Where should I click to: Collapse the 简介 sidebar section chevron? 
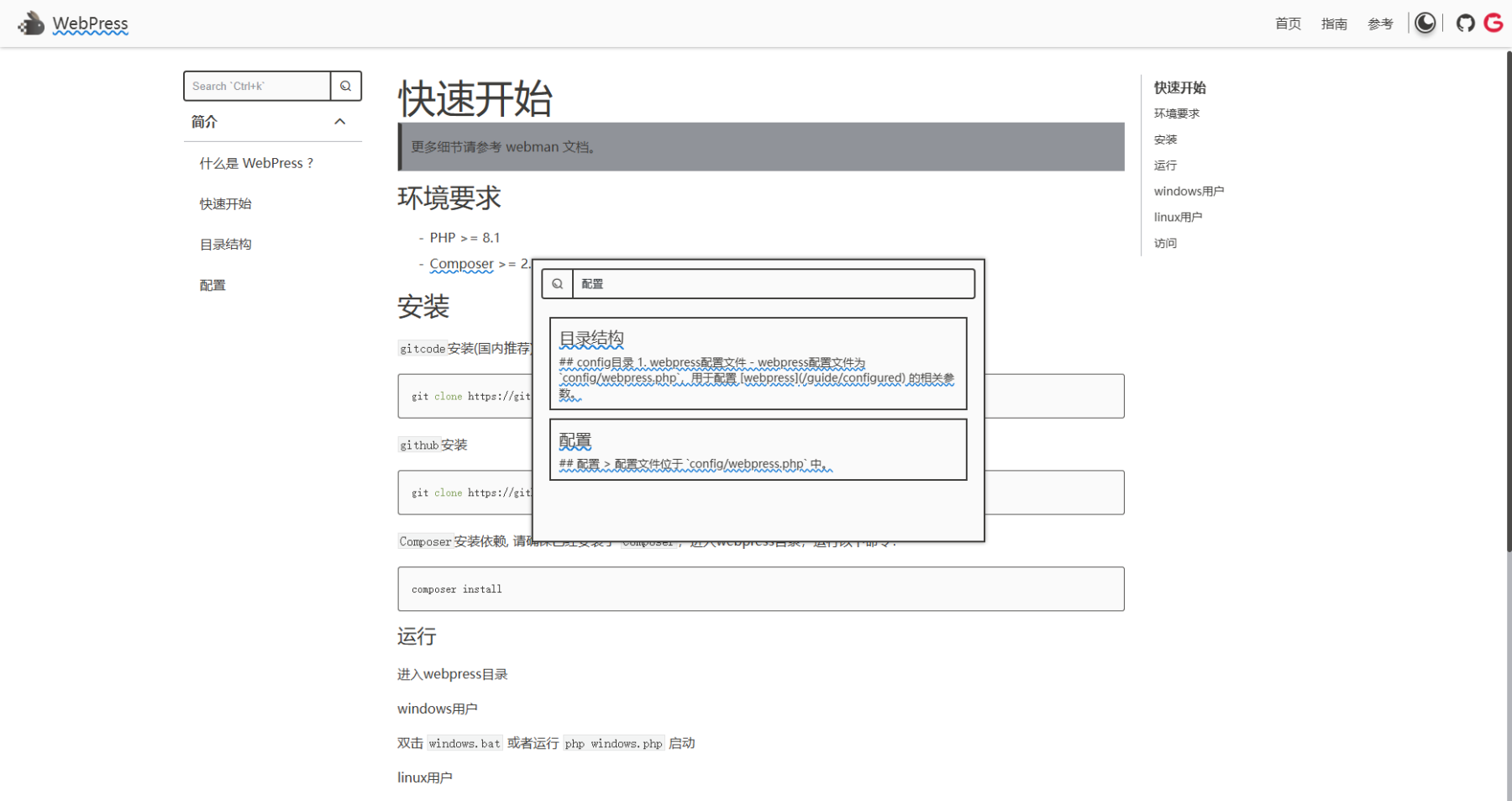point(340,122)
